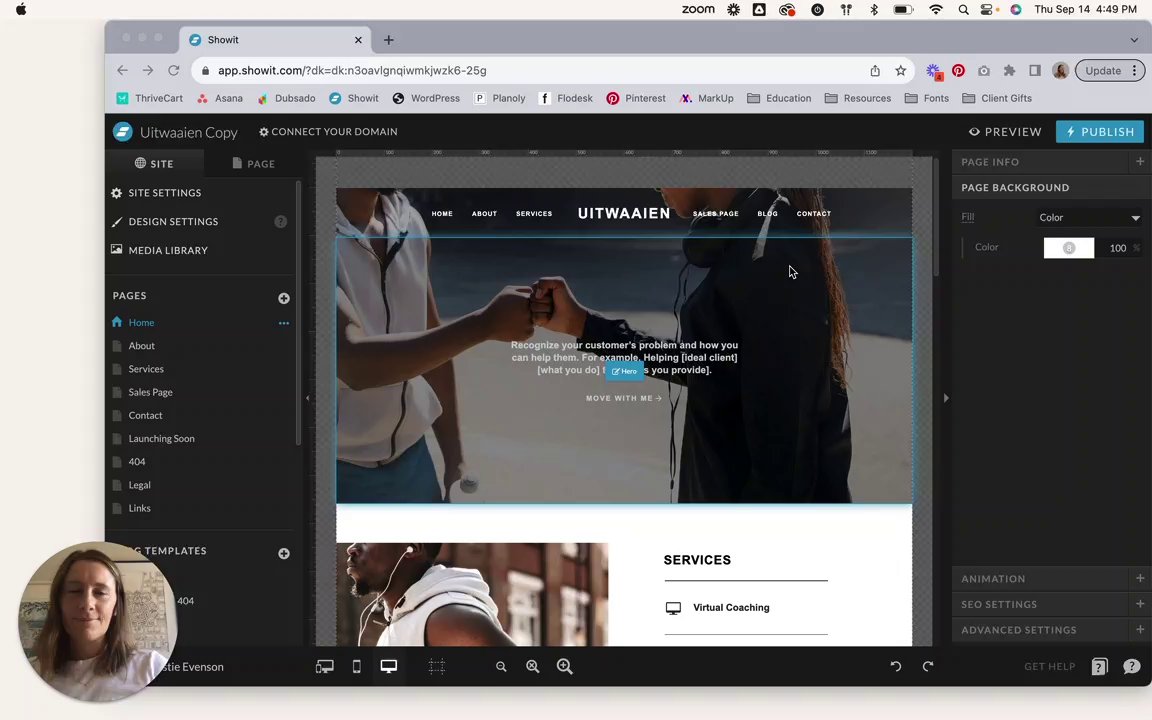This screenshot has width=1152, height=720.
Task: Click the Hero canvas label tag
Action: click(624, 371)
